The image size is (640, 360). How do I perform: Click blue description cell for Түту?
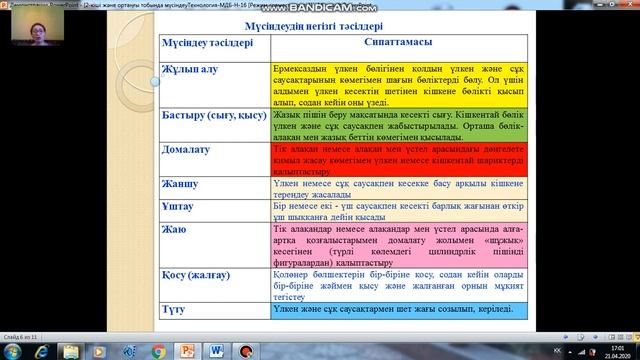pos(399,311)
